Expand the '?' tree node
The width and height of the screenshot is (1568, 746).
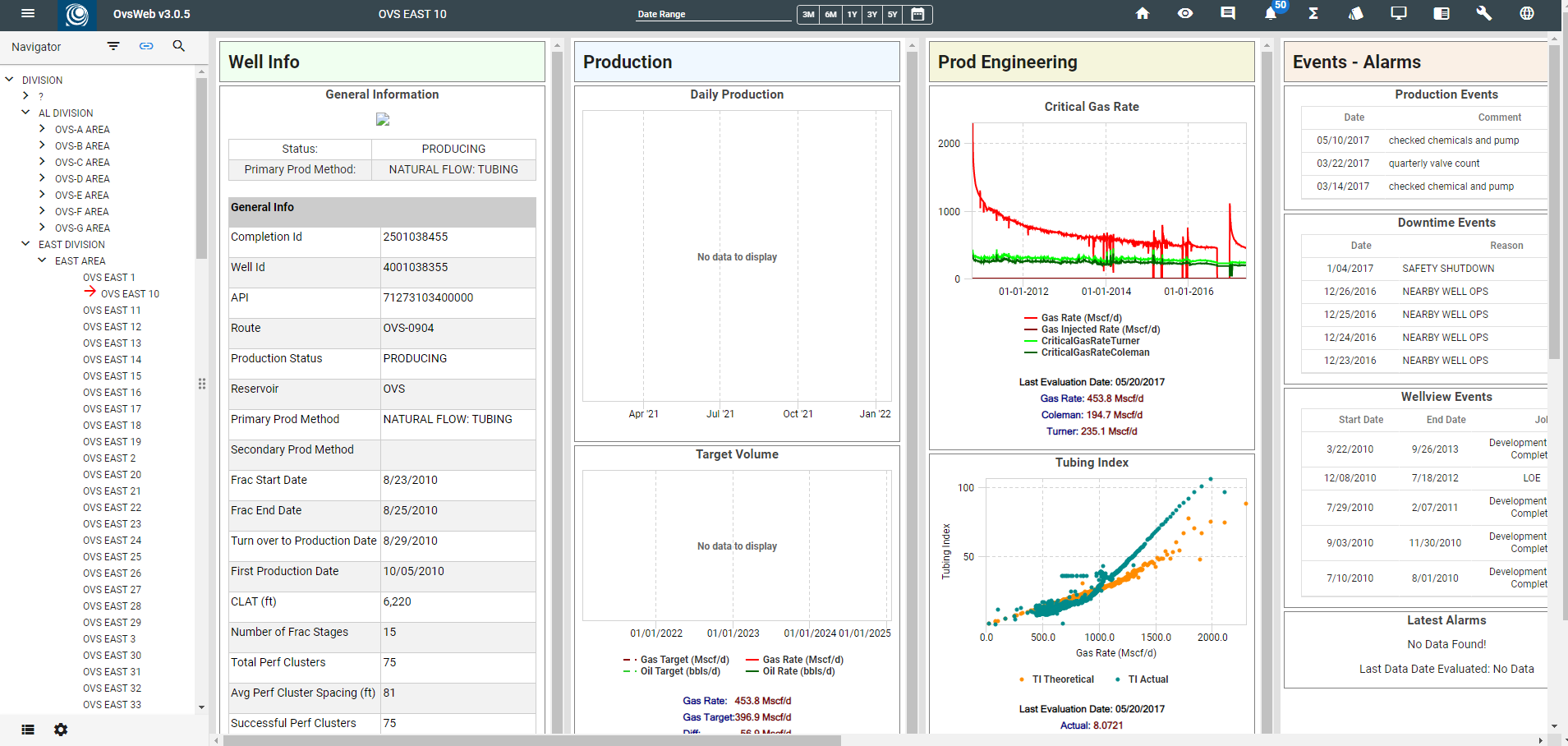(x=26, y=96)
